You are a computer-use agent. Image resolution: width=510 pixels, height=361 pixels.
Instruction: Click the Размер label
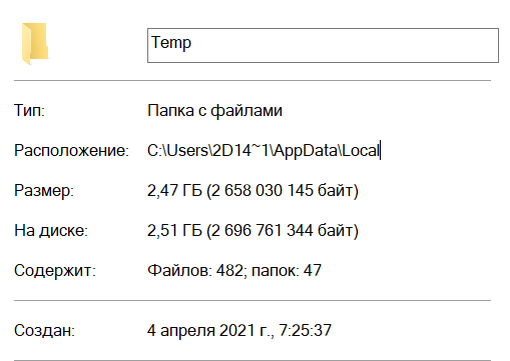coord(44,191)
